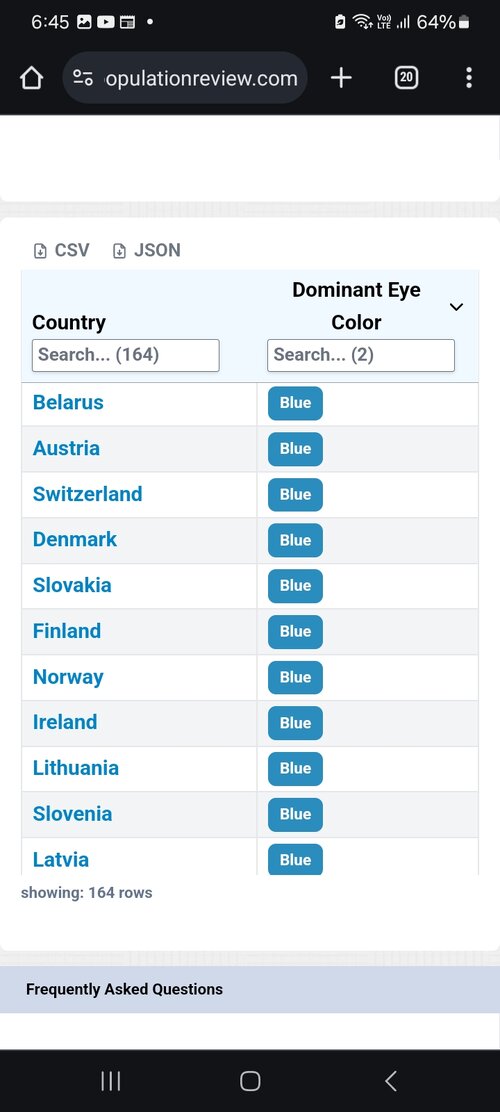Tap the Android recent apps button
Image resolution: width=500 pixels, height=1112 pixels.
pyautogui.click(x=111, y=1081)
